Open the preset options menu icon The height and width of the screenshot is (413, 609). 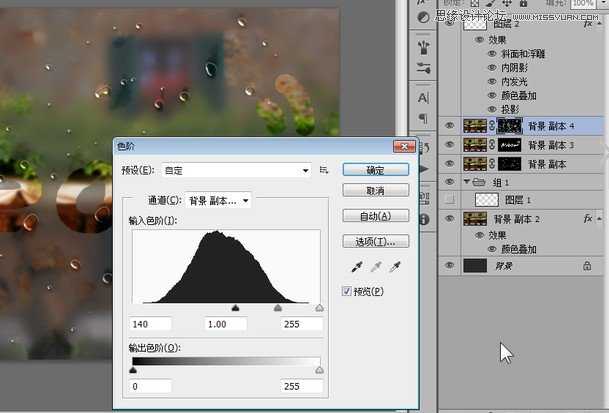[x=324, y=171]
